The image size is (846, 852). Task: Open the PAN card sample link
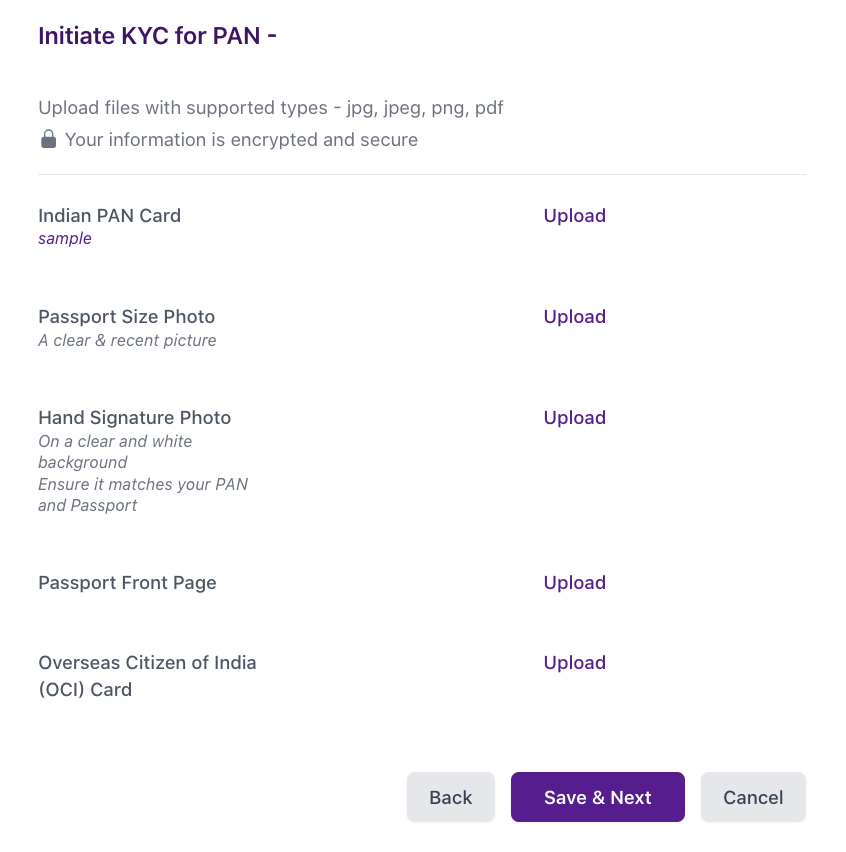[x=65, y=239]
